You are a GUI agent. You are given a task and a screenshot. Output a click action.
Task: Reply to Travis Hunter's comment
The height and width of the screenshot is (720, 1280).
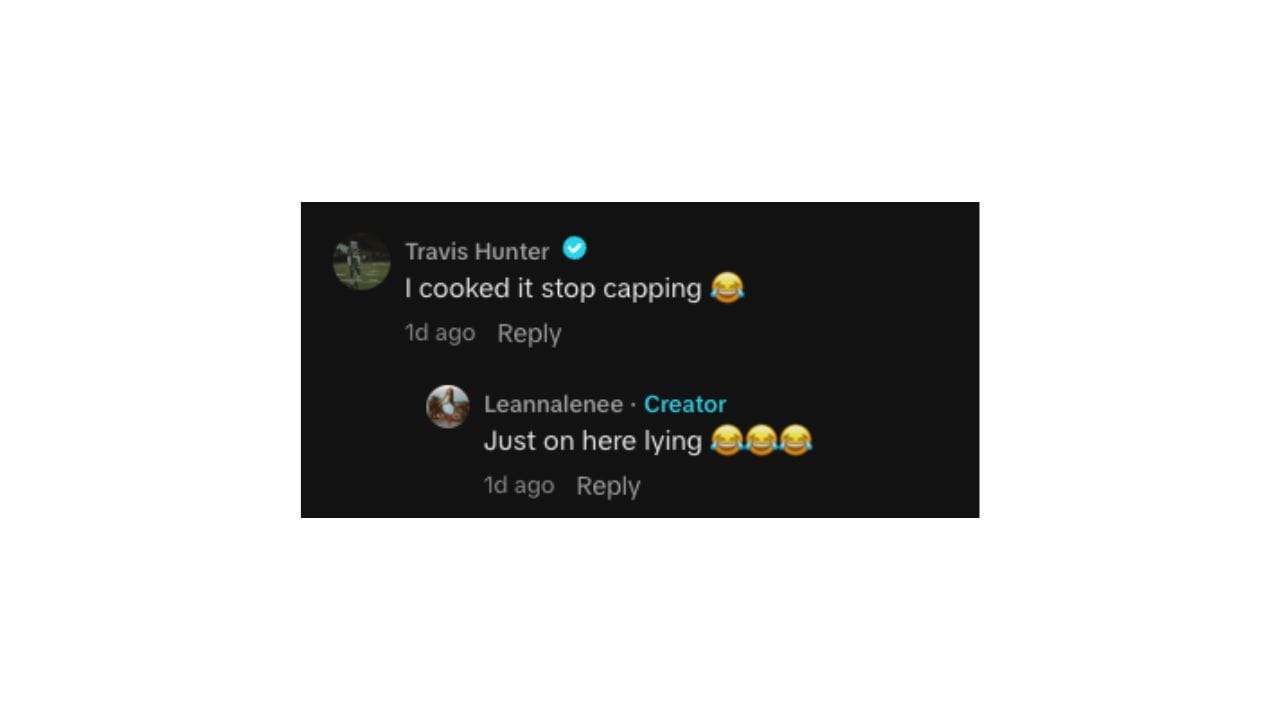pos(529,333)
